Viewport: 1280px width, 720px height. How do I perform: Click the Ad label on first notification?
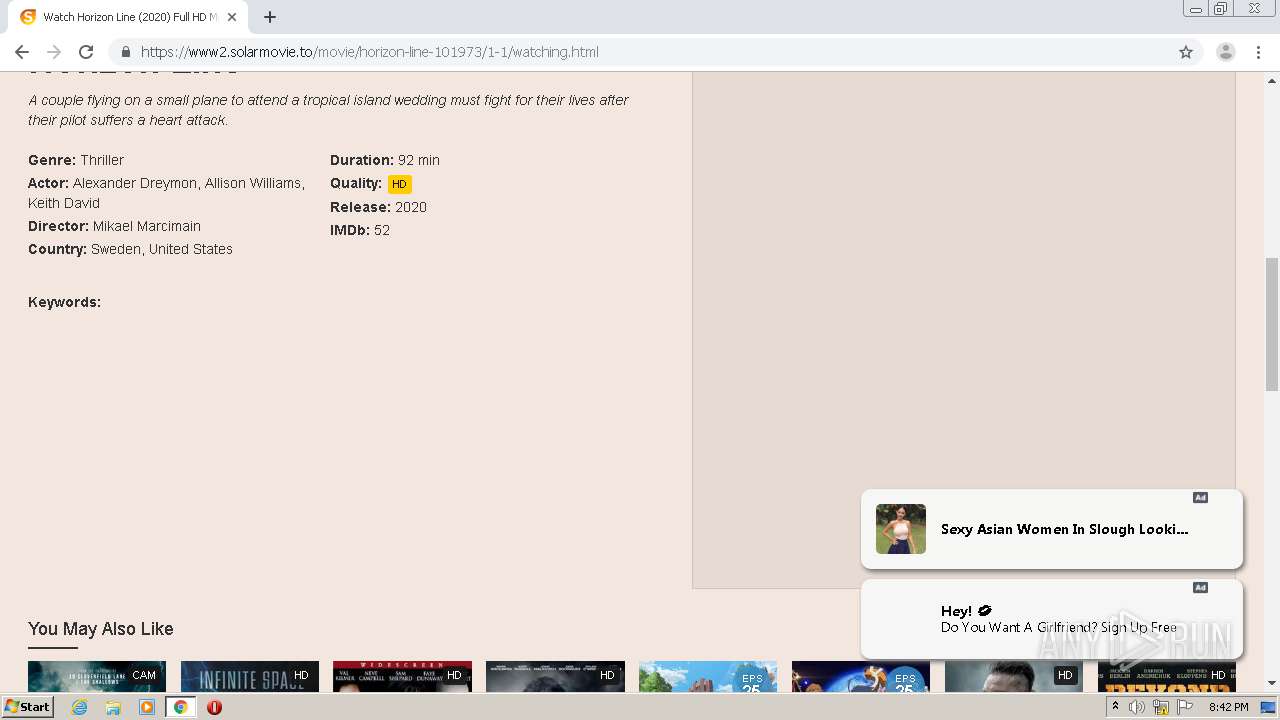[1200, 498]
